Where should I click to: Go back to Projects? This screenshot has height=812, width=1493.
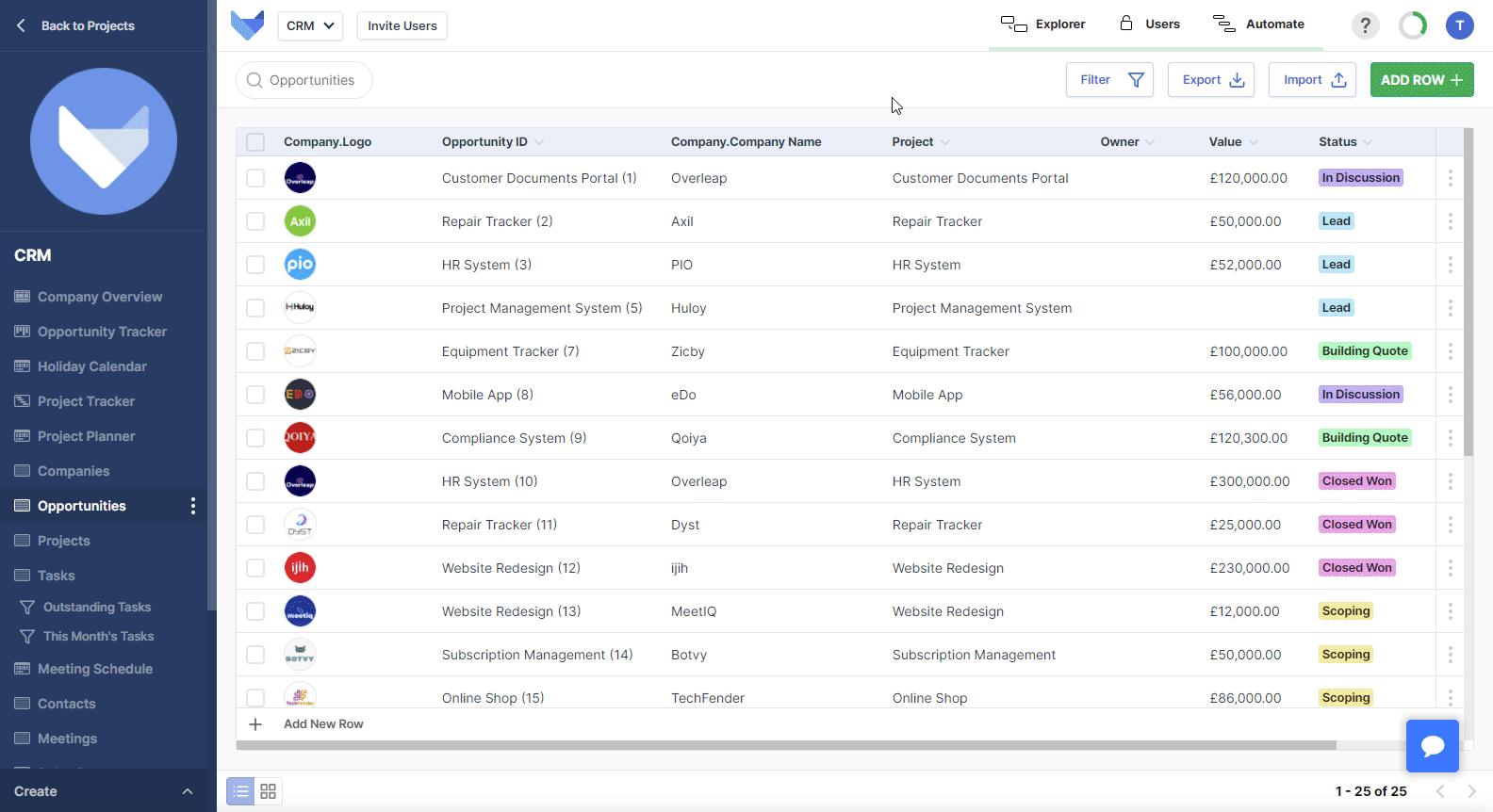click(x=75, y=25)
